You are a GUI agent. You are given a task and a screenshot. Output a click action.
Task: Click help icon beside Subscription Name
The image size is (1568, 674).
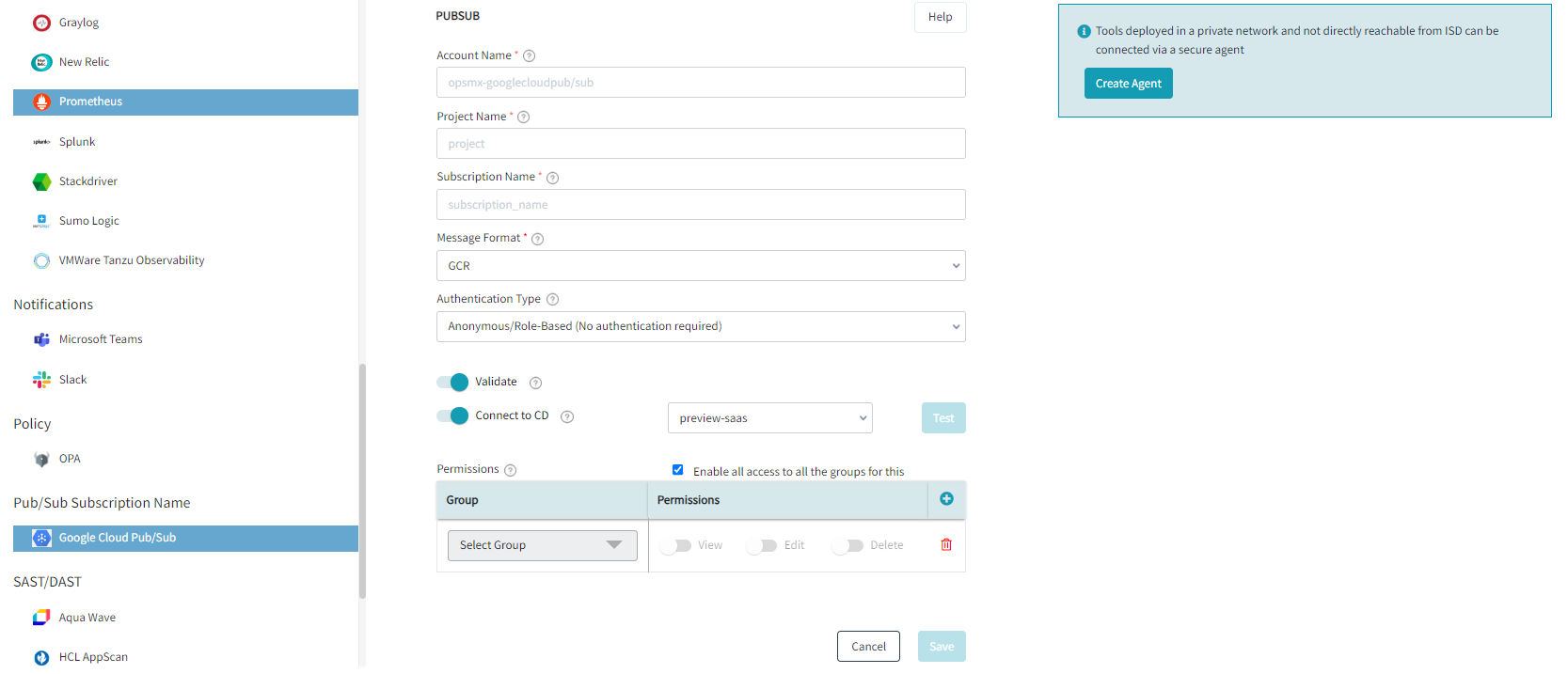pos(552,178)
